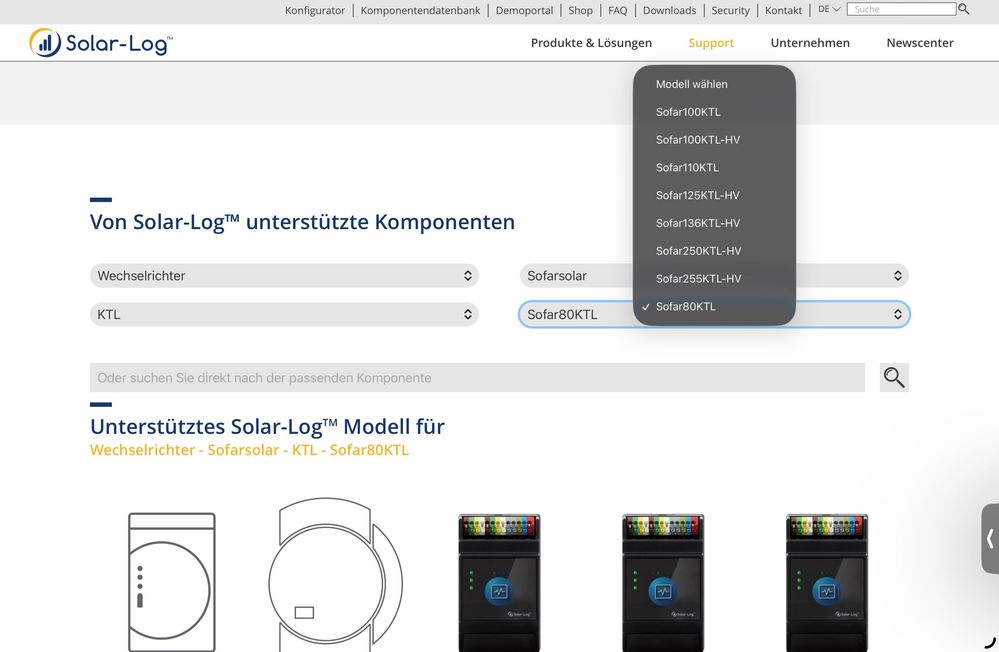Viewport: 999px width, 652px height.
Task: Open Produkte & Lösungen menu
Action: coord(591,43)
